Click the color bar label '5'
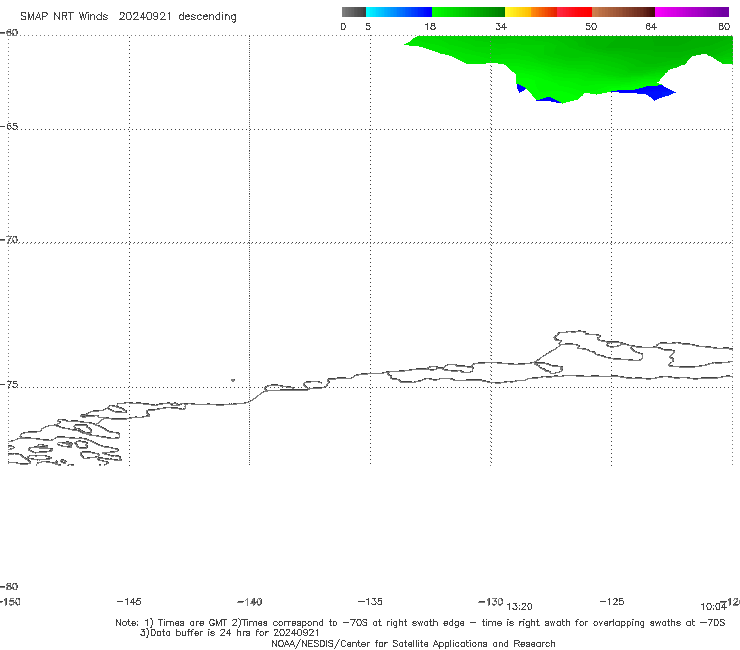740x650 pixels. [x=368, y=26]
